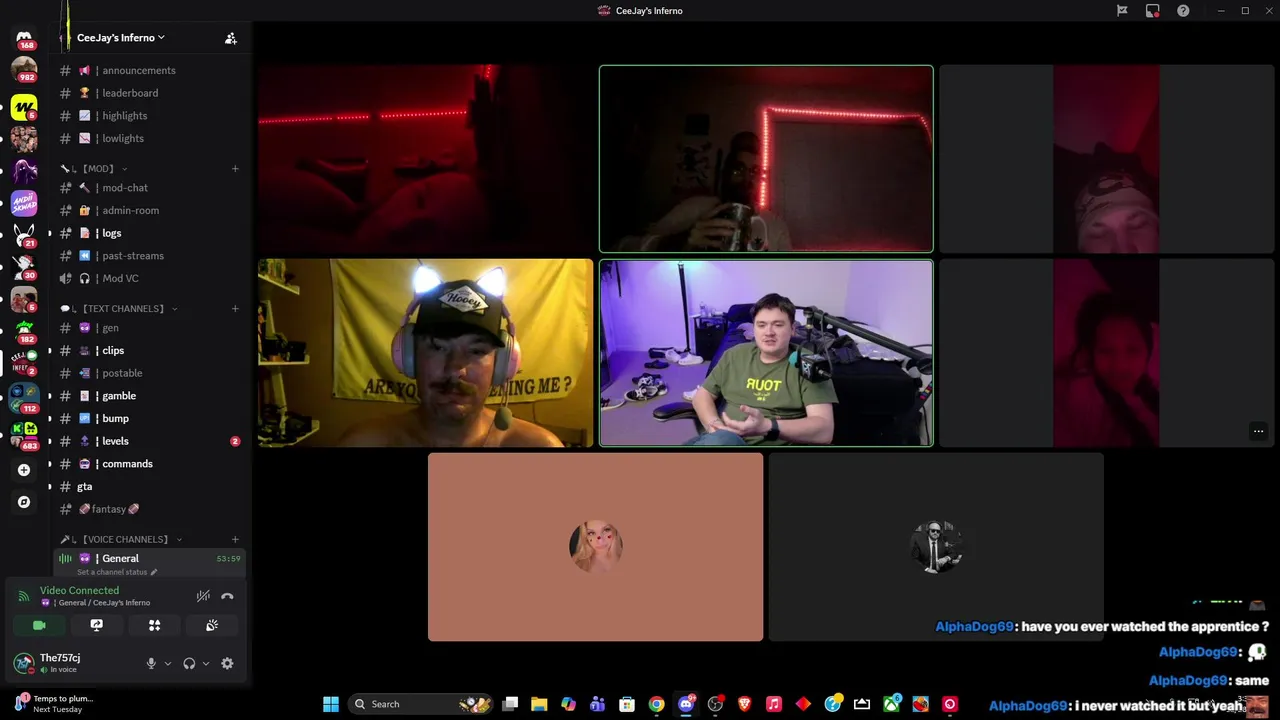Open connection info via Video Connected

coord(79,591)
